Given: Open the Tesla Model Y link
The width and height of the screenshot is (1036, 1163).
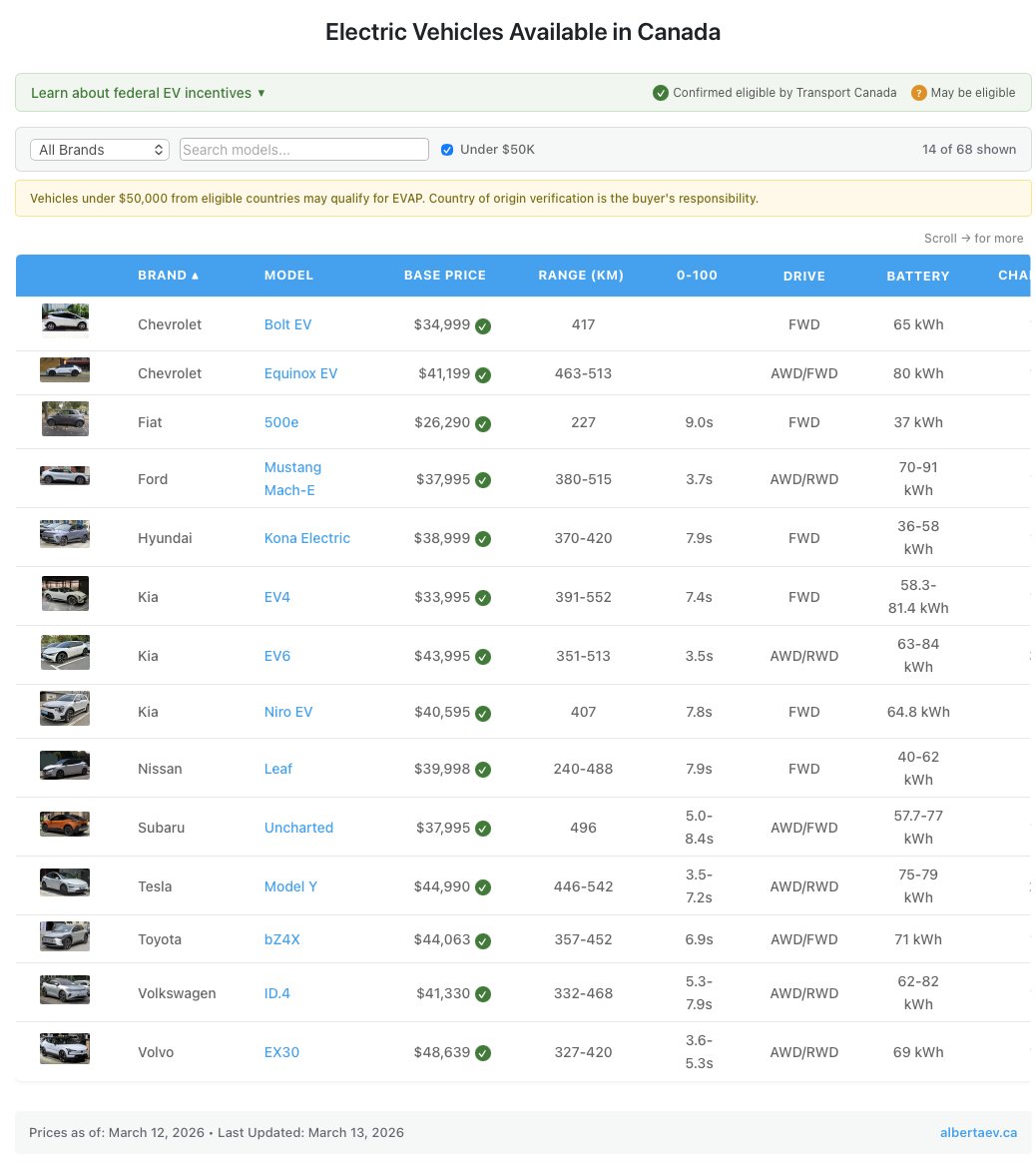Looking at the screenshot, I should click(290, 886).
